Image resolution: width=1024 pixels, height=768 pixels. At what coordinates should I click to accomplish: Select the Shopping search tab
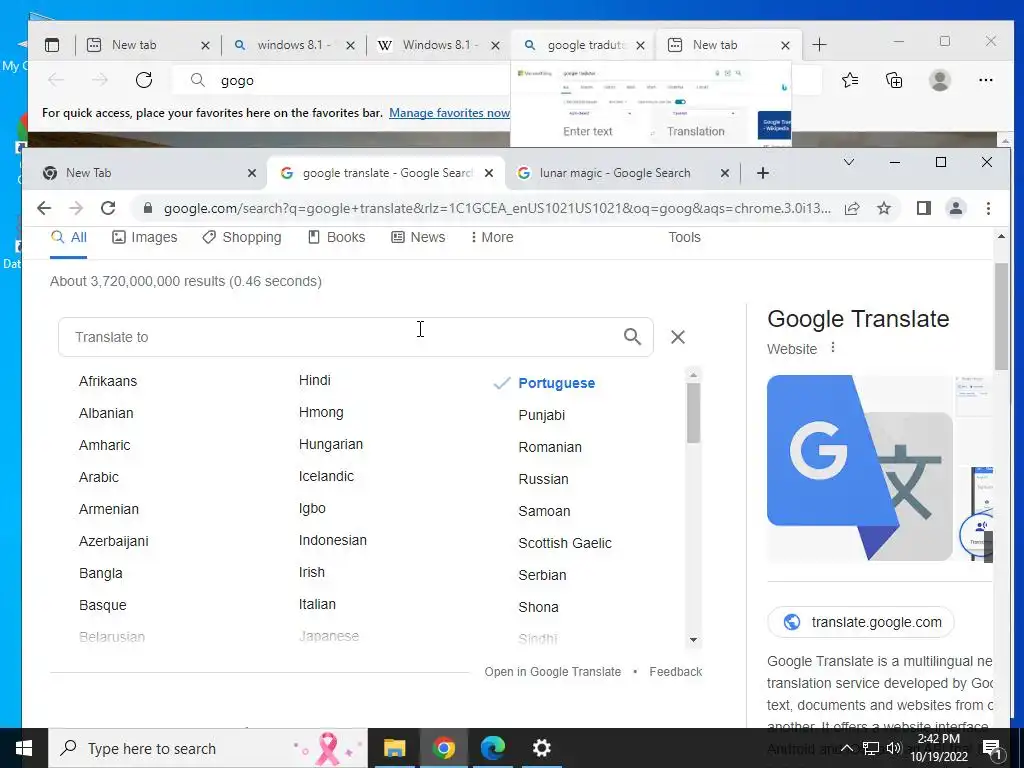242,237
